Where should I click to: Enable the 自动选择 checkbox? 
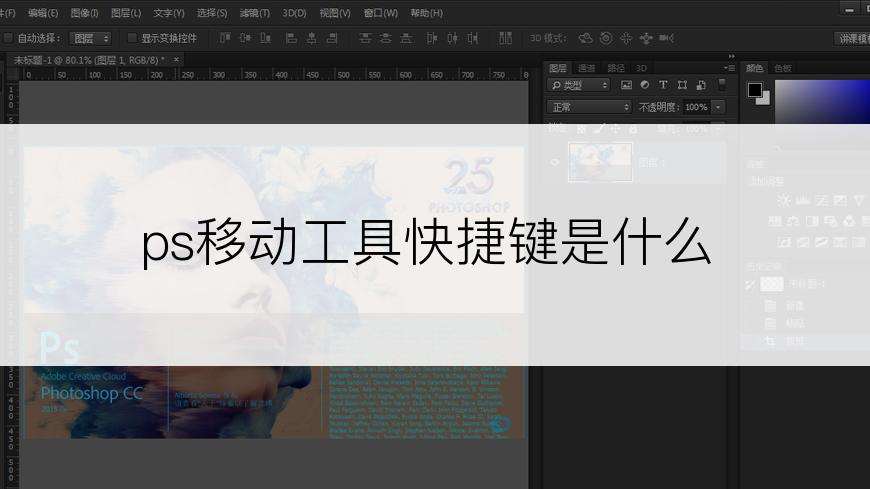(x=9, y=38)
